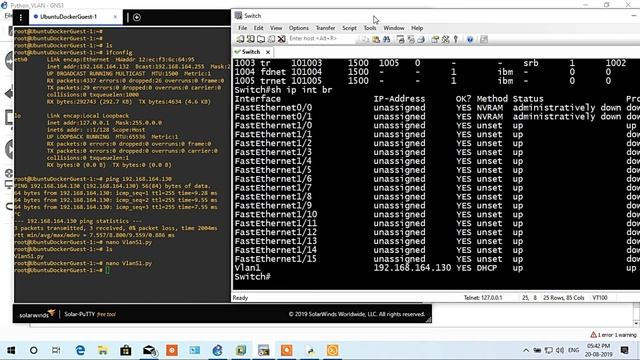
Task: Open Global Options tools icon
Action: pos(445,39)
